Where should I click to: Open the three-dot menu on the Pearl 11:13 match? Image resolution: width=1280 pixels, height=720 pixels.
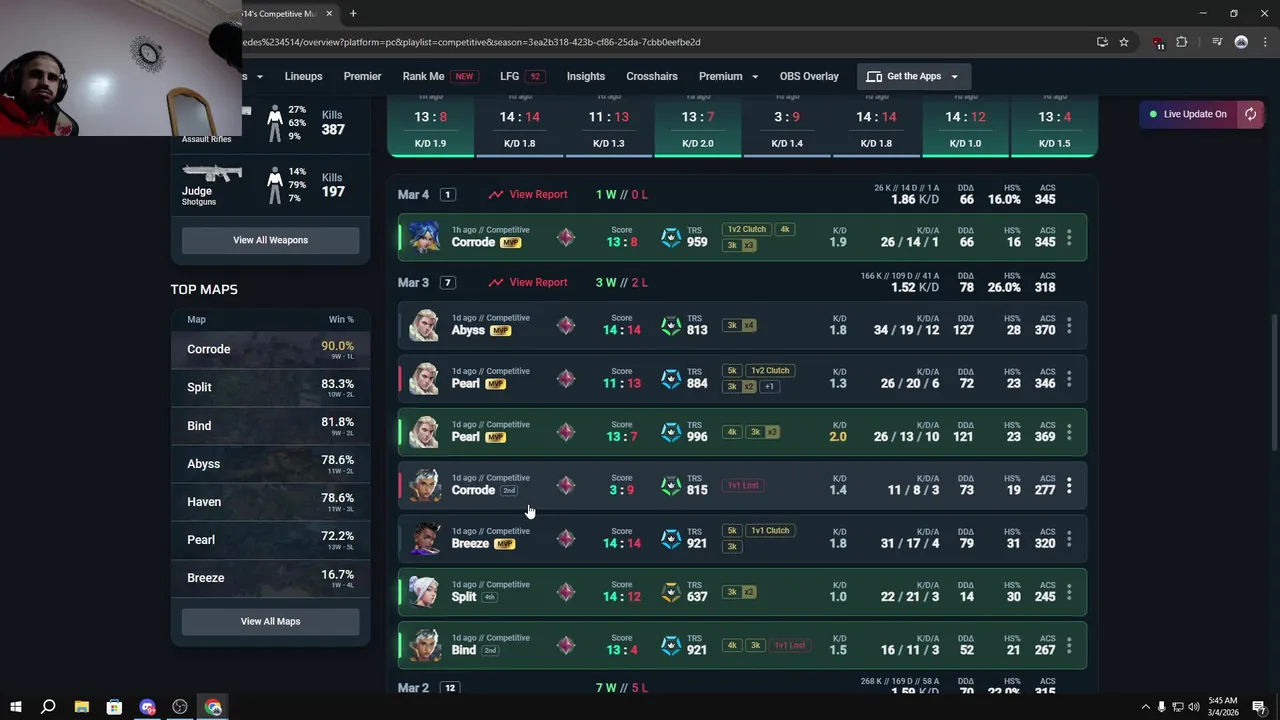coord(1069,379)
